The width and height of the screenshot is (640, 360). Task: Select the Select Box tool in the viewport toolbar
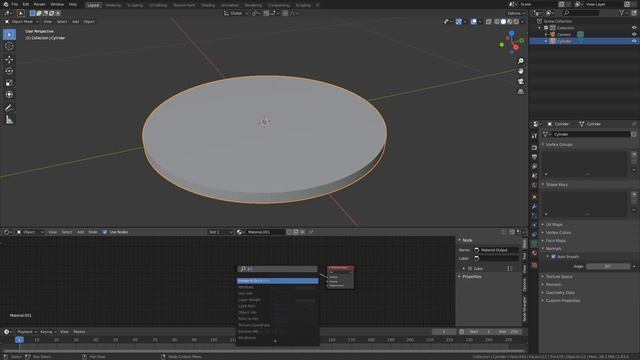(9, 35)
